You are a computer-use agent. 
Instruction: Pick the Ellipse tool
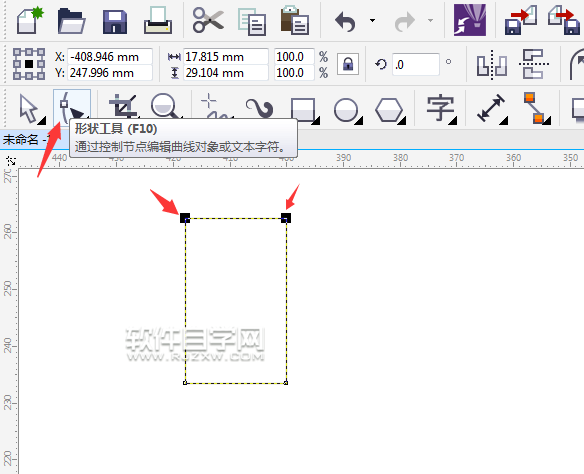click(x=346, y=110)
